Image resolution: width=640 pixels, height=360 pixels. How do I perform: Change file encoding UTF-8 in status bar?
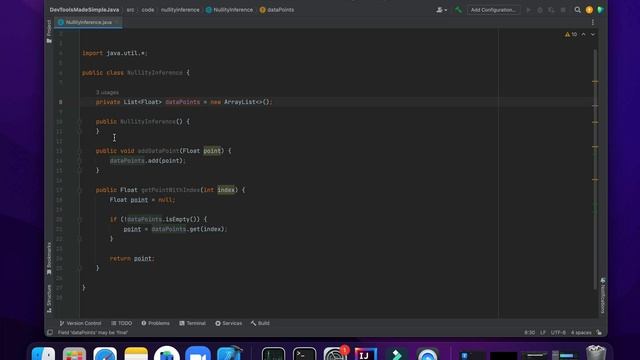click(x=558, y=333)
